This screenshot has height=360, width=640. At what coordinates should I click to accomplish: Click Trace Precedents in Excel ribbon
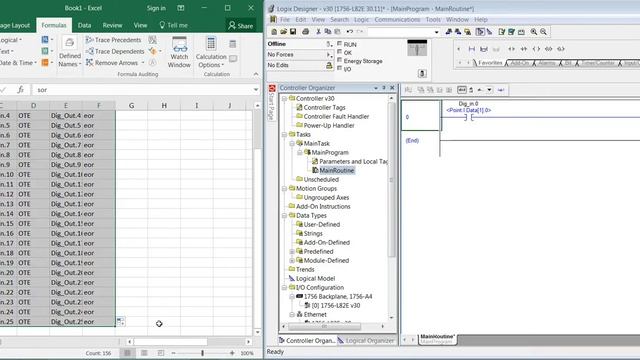pyautogui.click(x=113, y=40)
